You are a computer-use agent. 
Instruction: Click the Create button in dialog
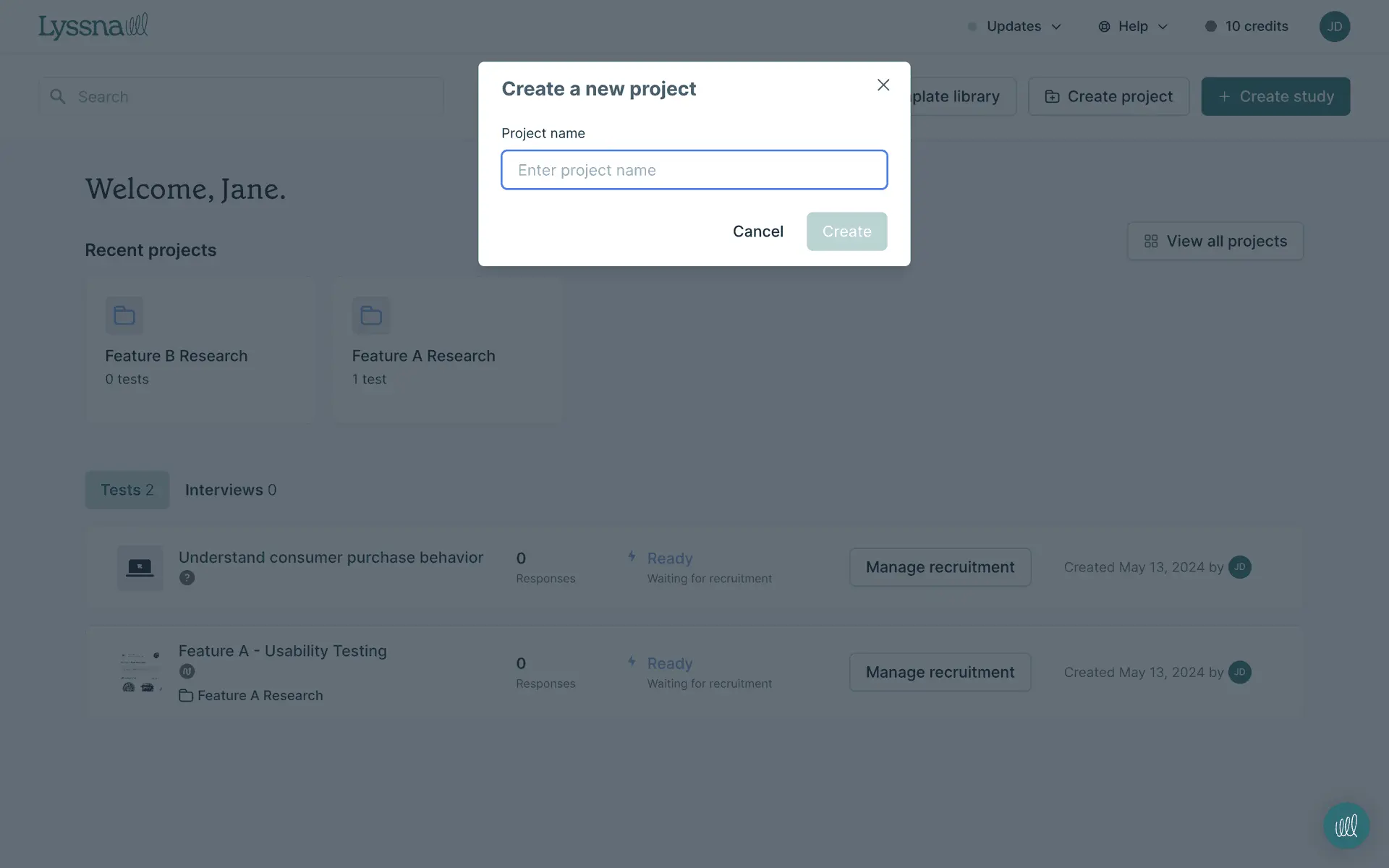pyautogui.click(x=846, y=231)
